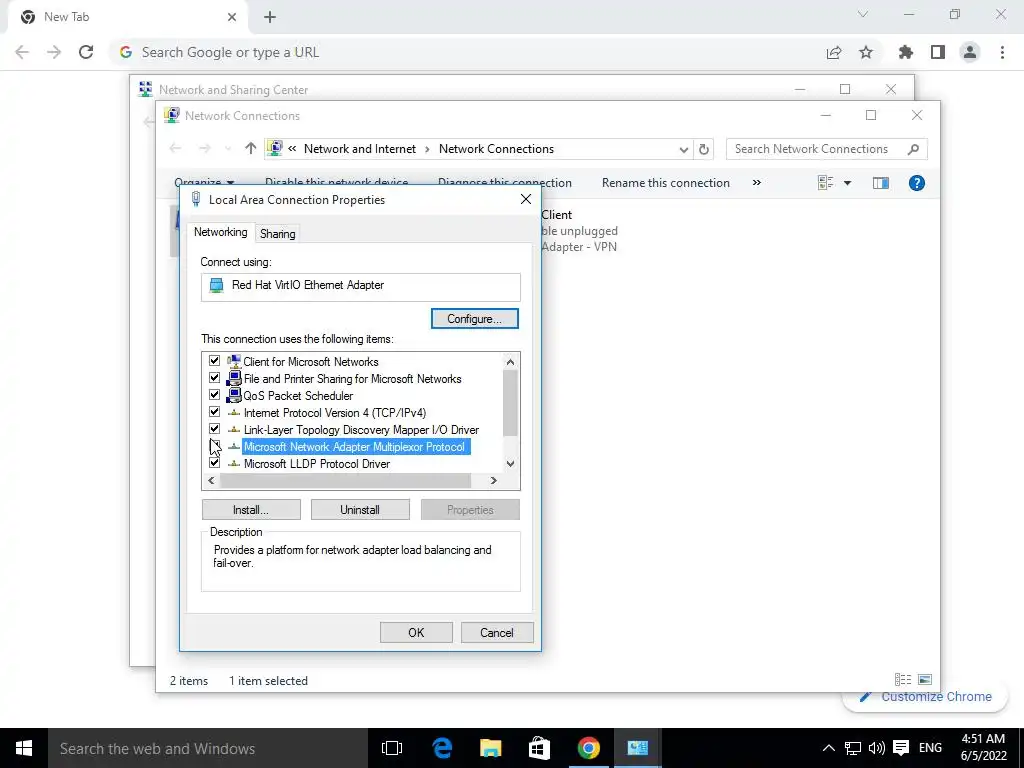Check Microsoft Network Adapter Multiplexor Protocol
Viewport: 1024px width, 768px height.
tap(214, 445)
